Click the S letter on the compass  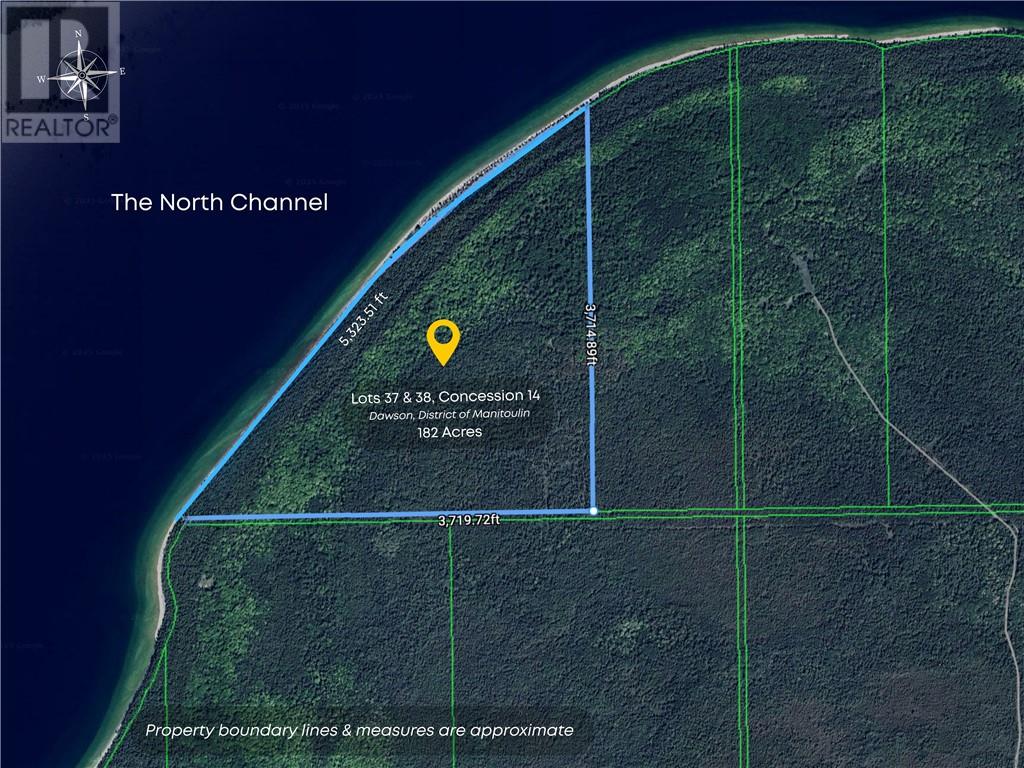(x=86, y=117)
